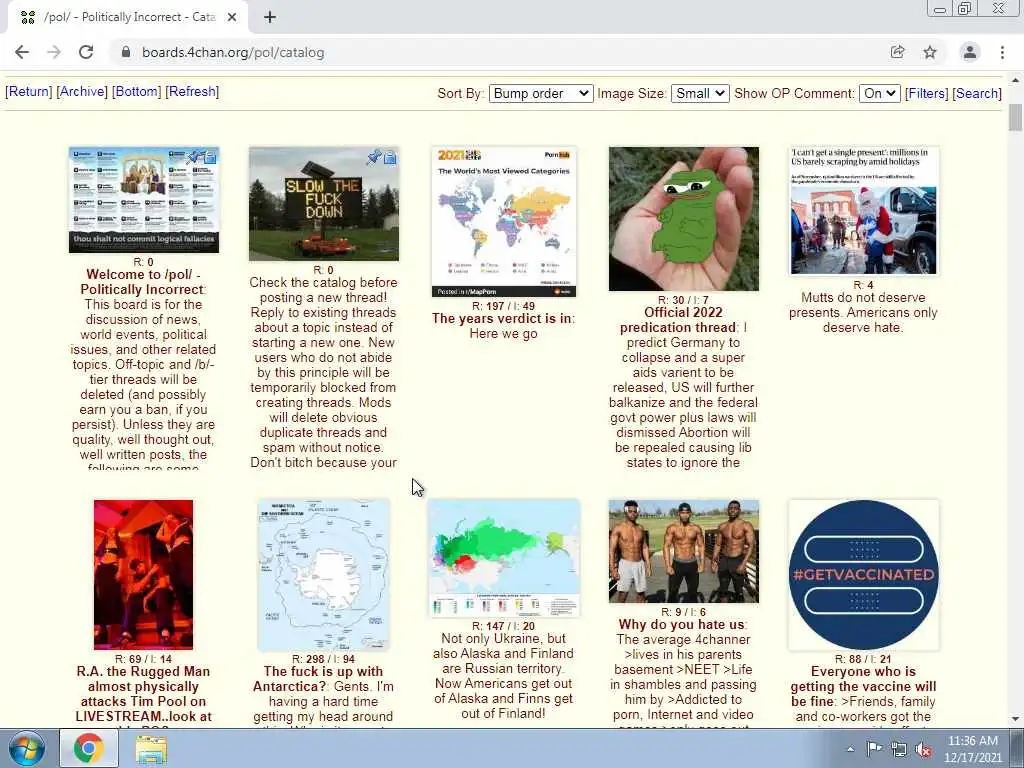Click lock icon on Welcome thread thumbnail
Image resolution: width=1024 pixels, height=768 pixels.
click(210, 157)
